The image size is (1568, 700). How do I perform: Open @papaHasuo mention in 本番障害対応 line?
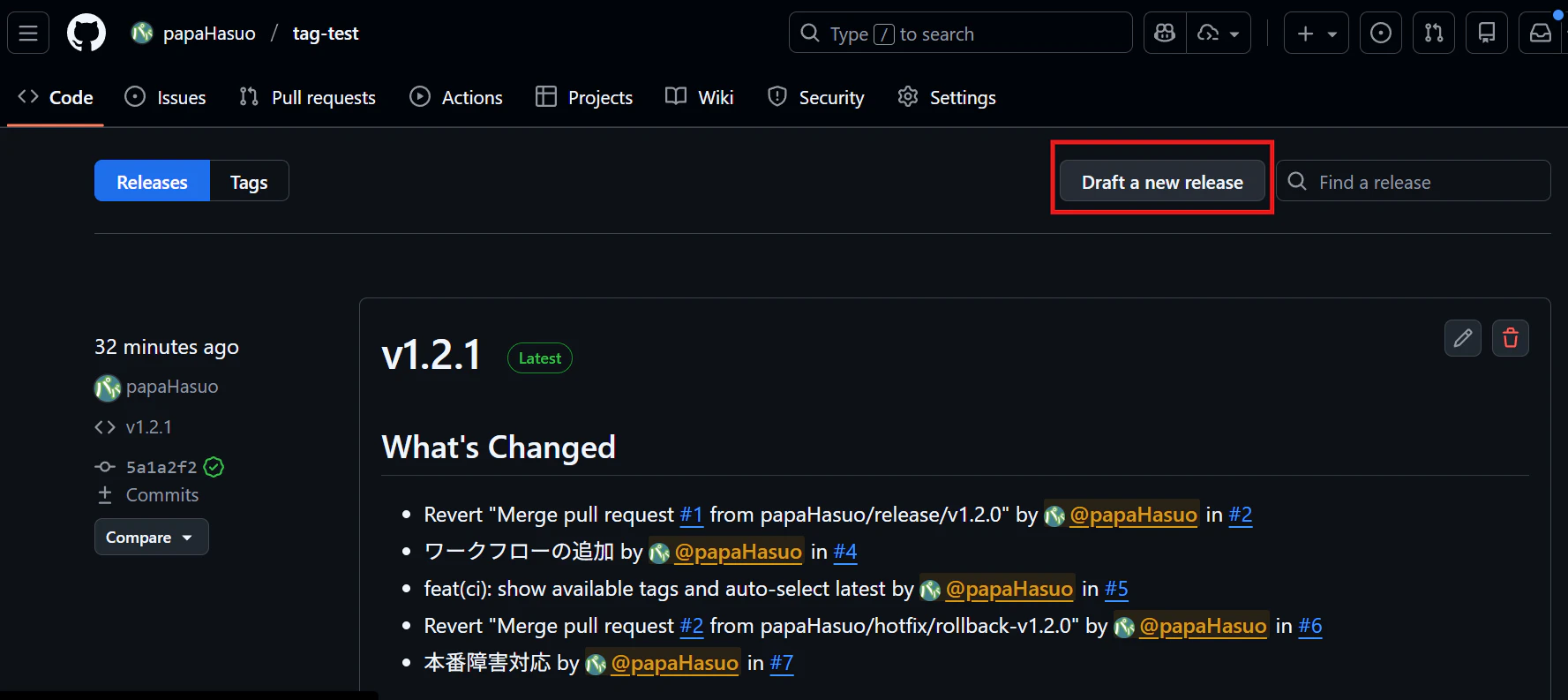click(674, 663)
